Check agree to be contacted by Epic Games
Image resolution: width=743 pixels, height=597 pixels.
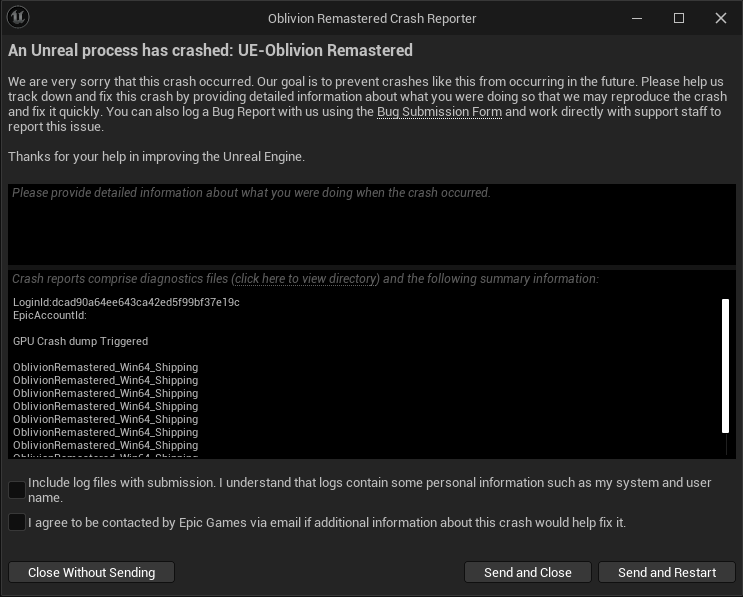17,522
